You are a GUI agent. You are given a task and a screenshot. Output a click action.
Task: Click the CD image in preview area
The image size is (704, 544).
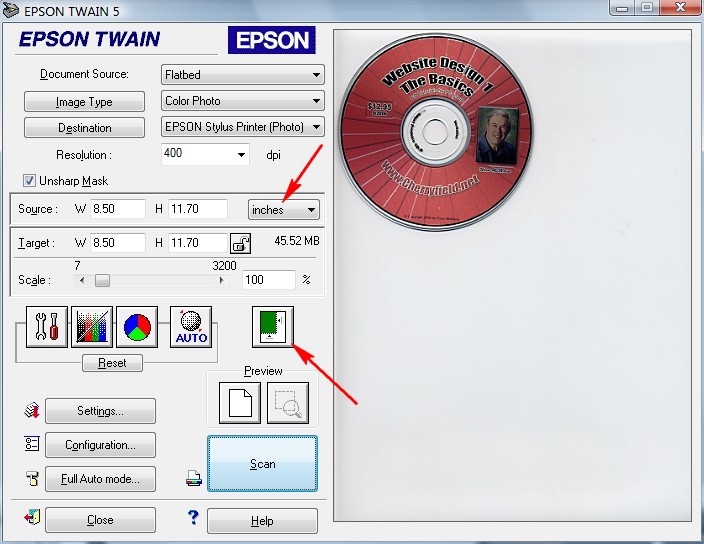point(436,132)
